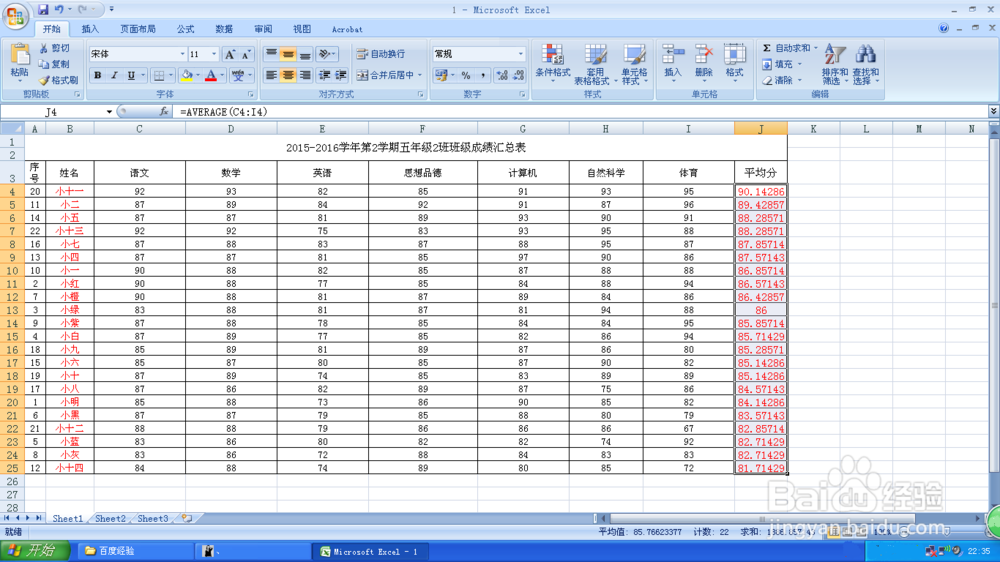Click 自动换行 wrap text button
The image size is (1000, 562).
(381, 54)
